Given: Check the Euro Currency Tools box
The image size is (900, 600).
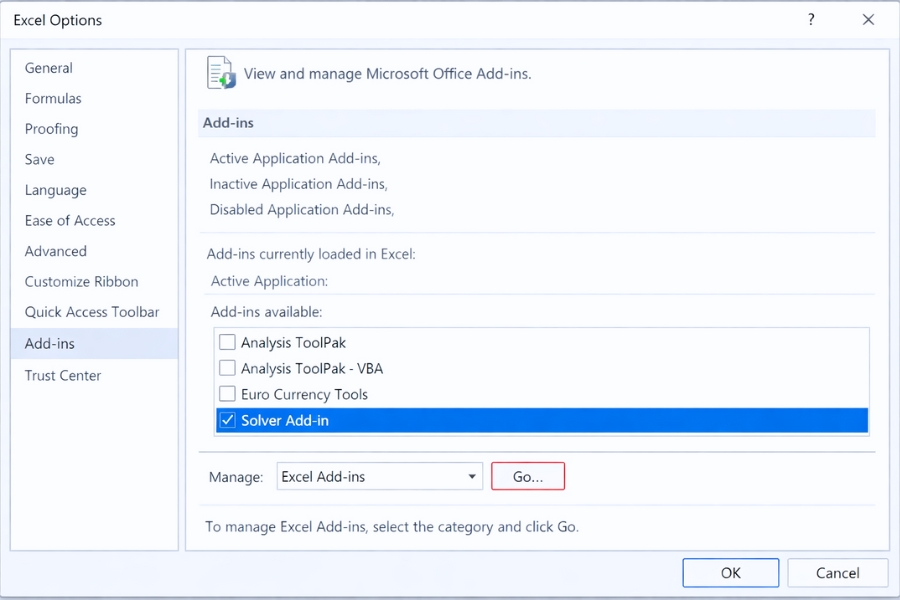Looking at the screenshot, I should coord(227,394).
